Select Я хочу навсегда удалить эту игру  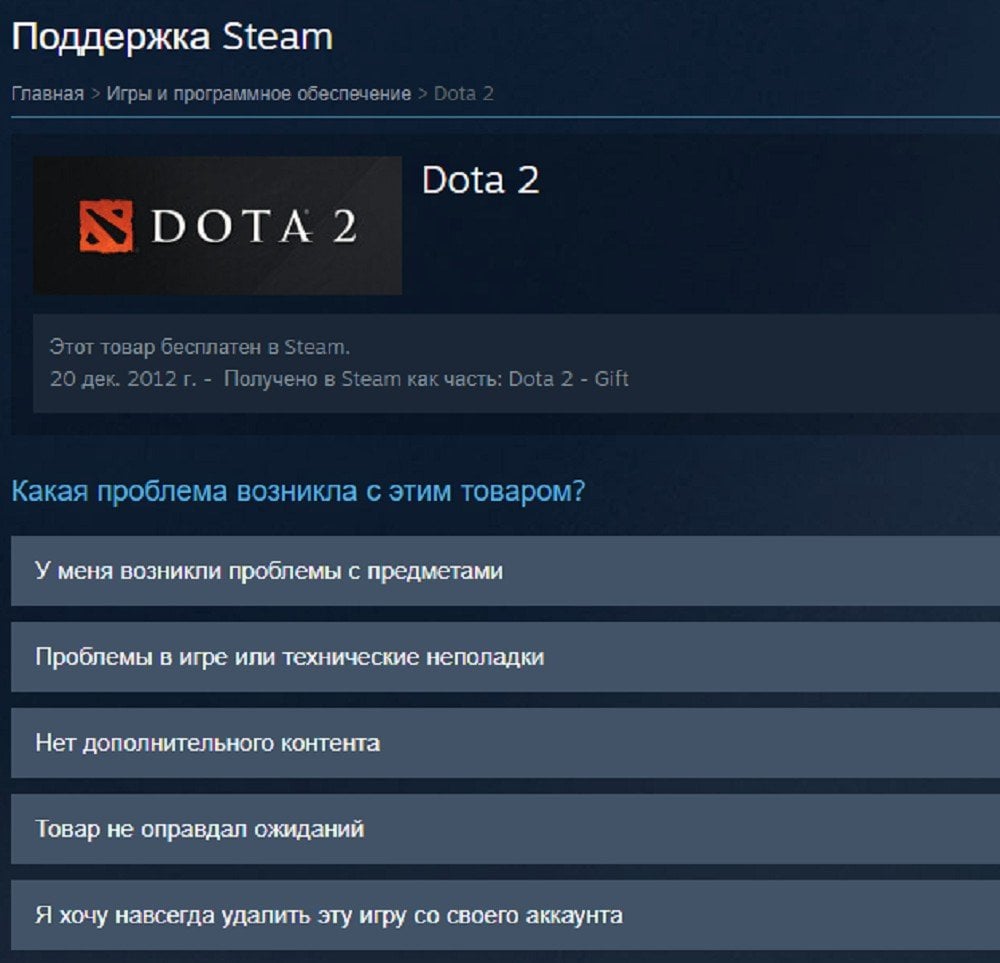[x=505, y=915]
